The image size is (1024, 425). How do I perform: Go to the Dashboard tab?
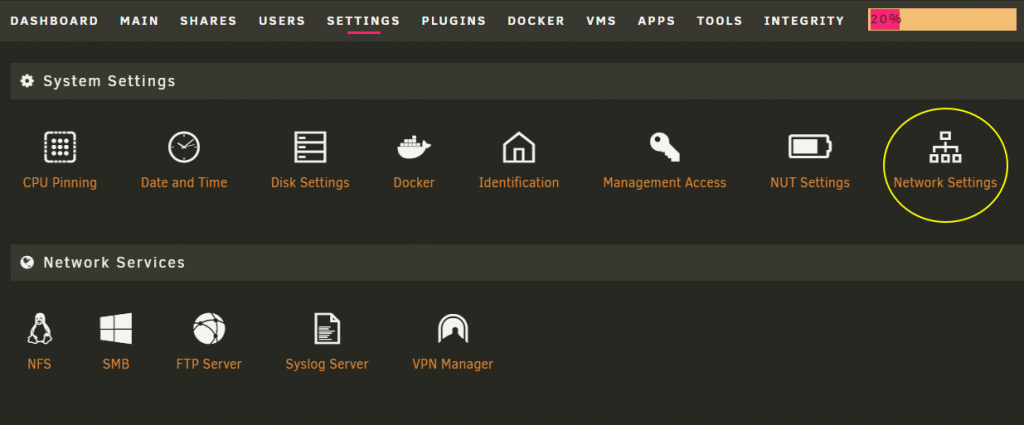(x=54, y=21)
